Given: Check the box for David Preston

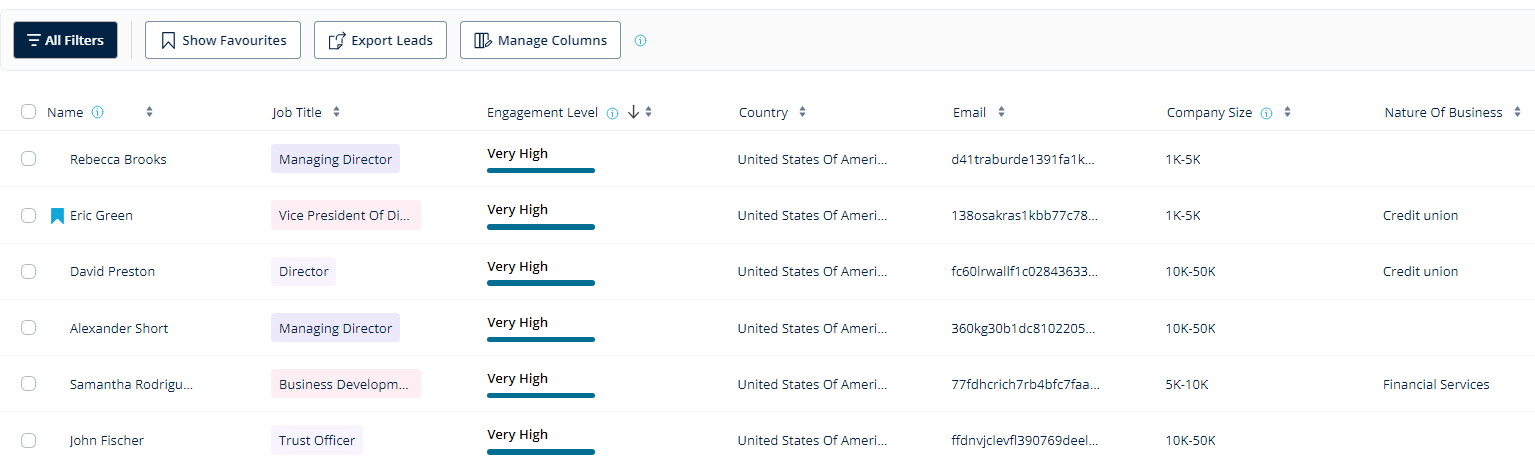Looking at the screenshot, I should coord(28,271).
